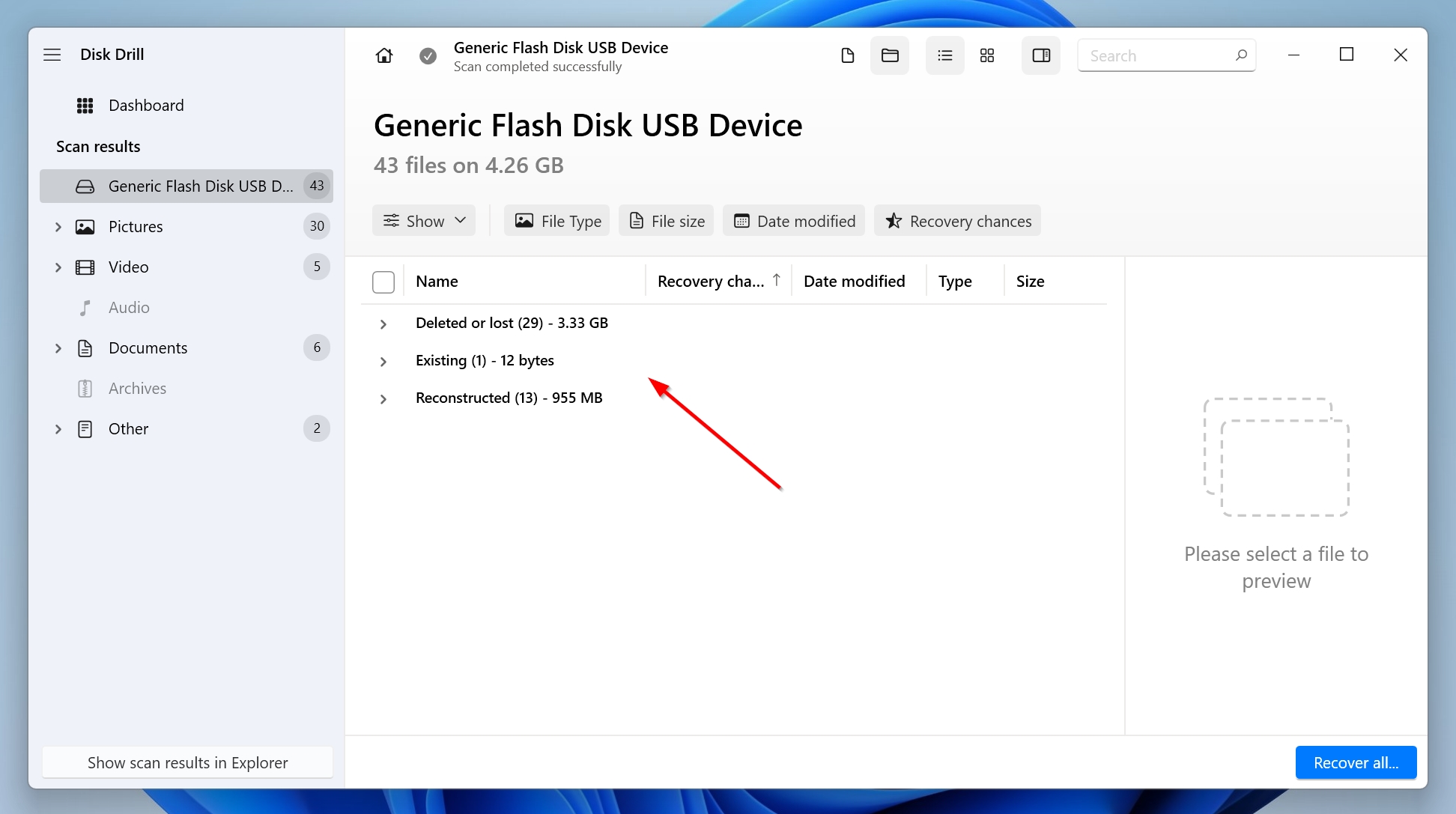Image resolution: width=1456 pixels, height=814 pixels.
Task: Expand the Other tree node
Action: coord(58,429)
